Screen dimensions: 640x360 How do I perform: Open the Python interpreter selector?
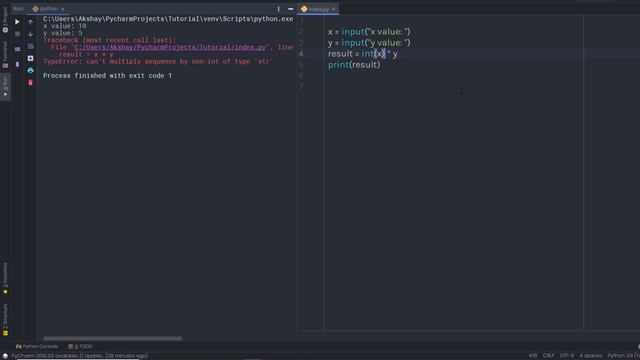(623, 356)
